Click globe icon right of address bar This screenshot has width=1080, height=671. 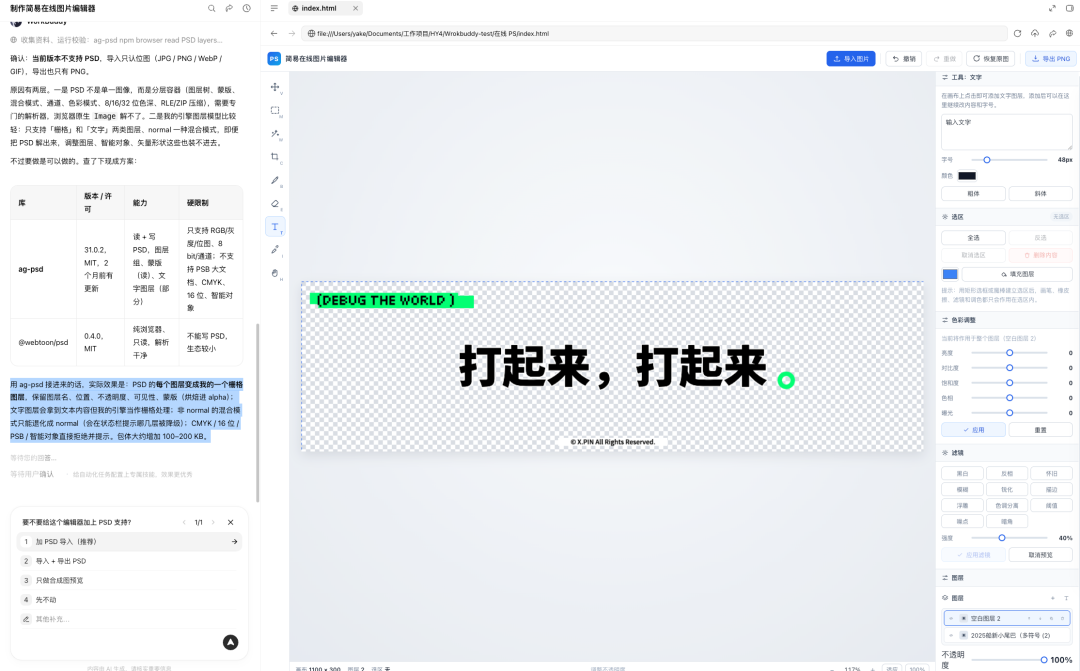click(x=1070, y=33)
